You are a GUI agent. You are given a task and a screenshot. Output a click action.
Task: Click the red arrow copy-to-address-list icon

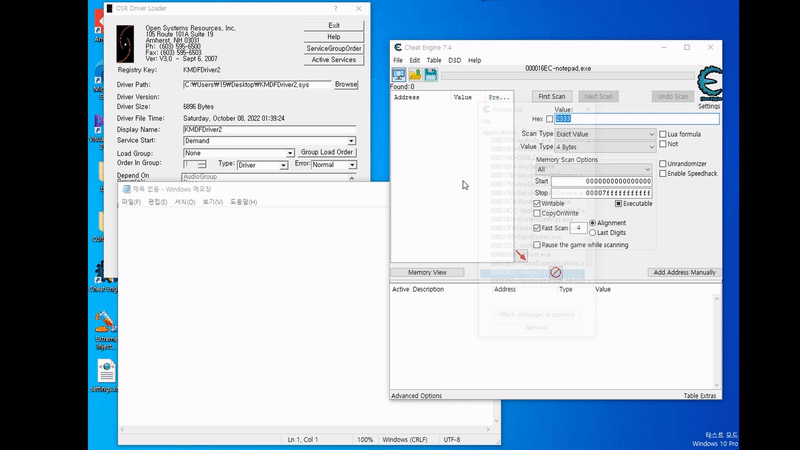[520, 255]
